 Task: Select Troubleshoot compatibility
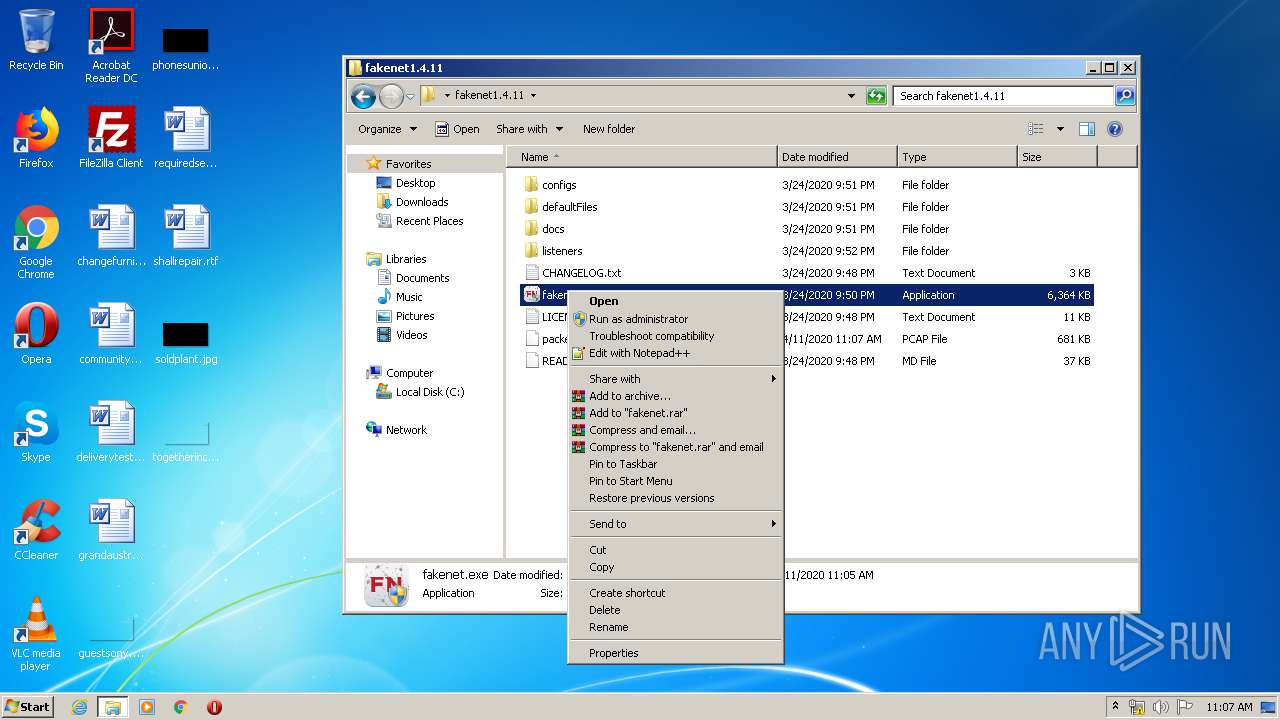click(675, 336)
